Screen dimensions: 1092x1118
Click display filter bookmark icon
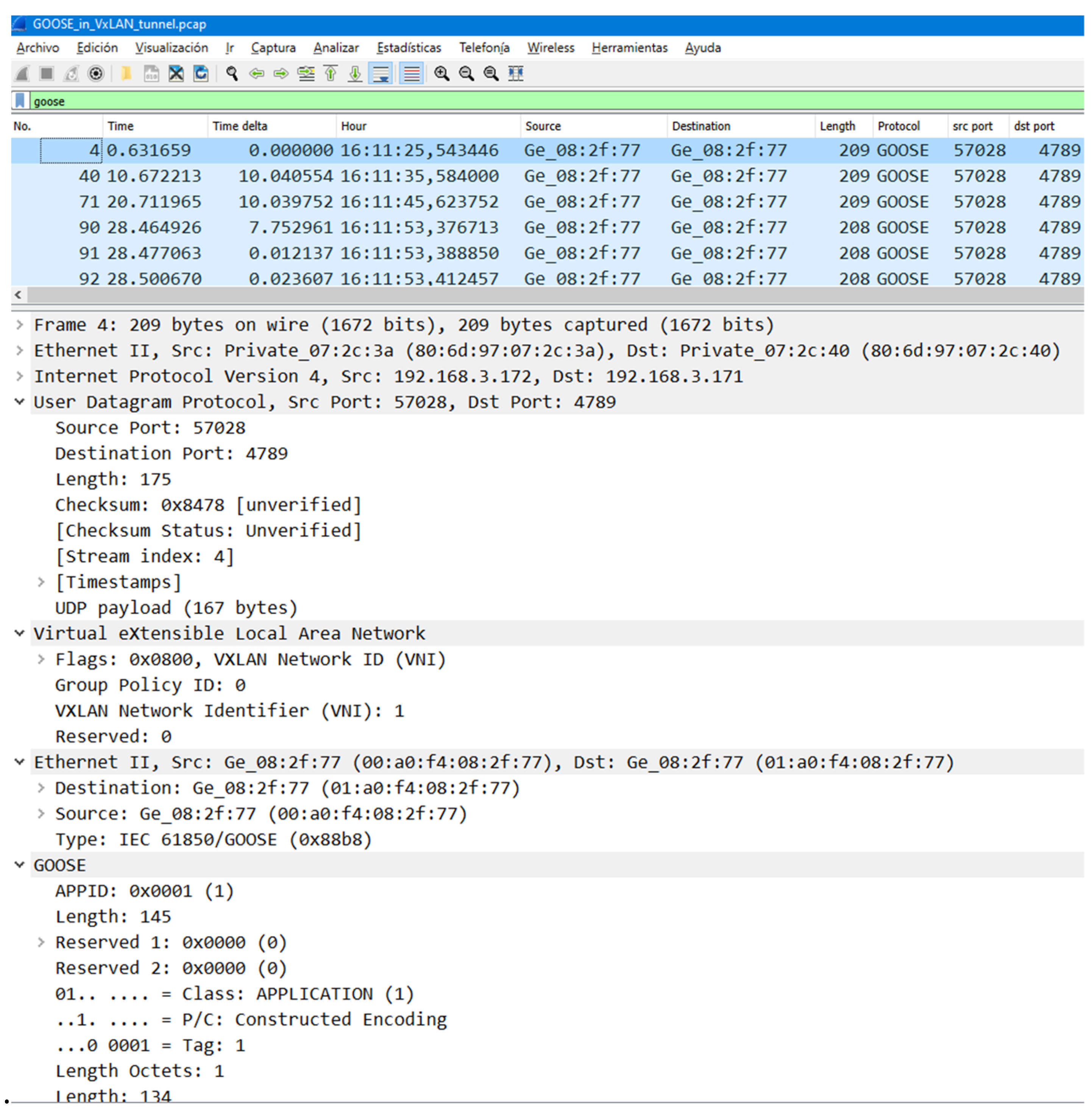[x=20, y=101]
